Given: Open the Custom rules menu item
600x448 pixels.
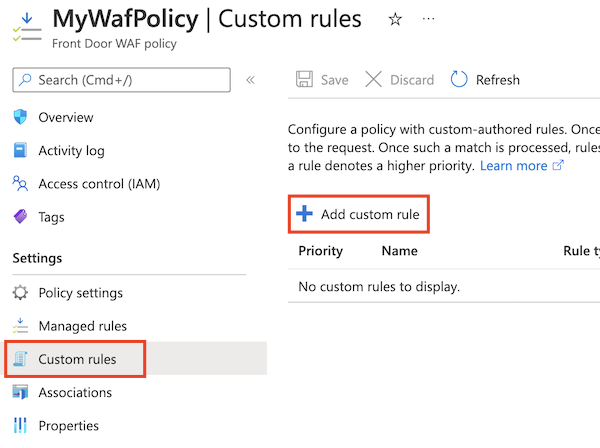Looking at the screenshot, I should point(77,359).
